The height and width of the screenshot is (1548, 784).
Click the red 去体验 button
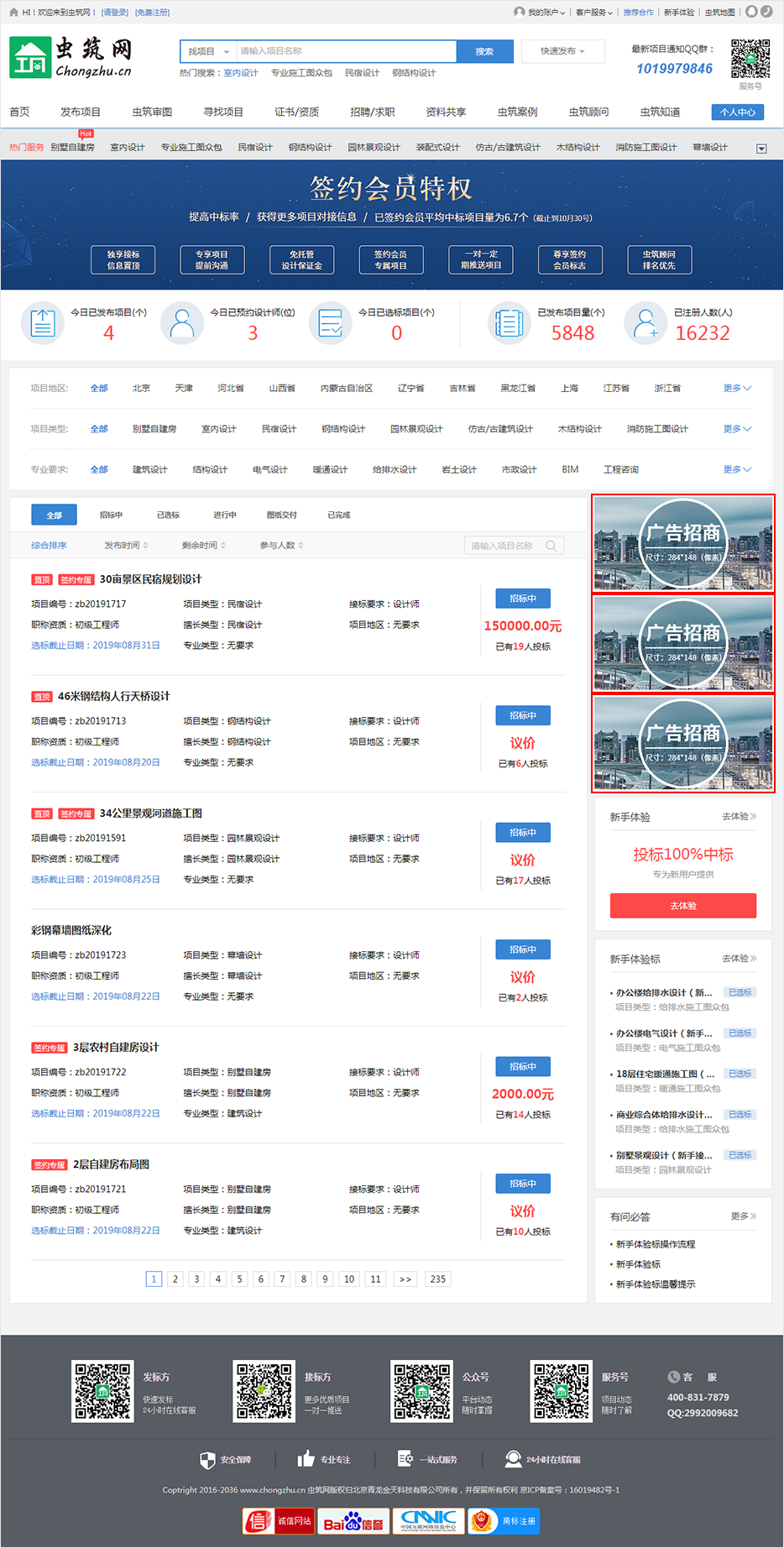682,906
